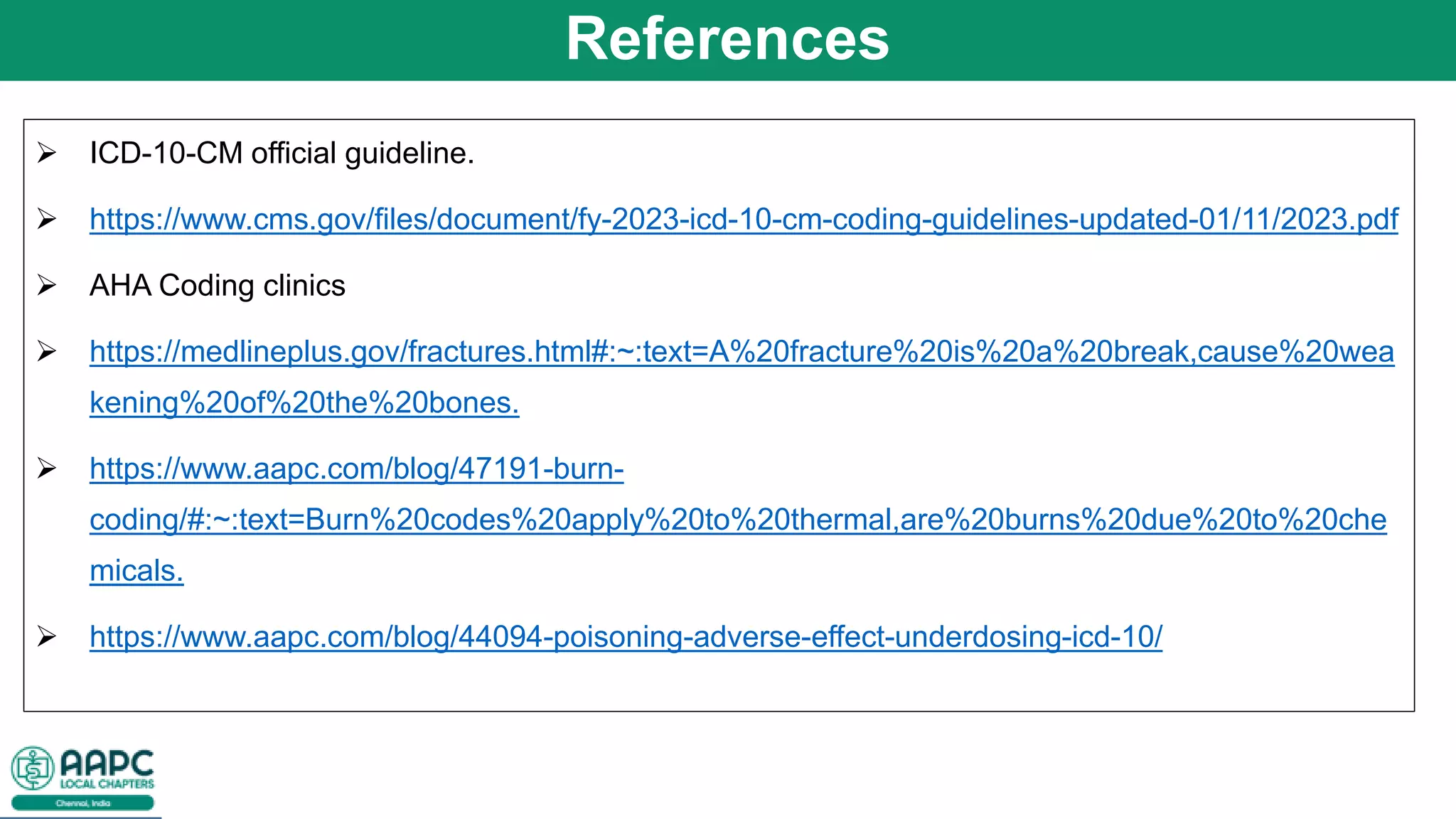
Task: Click the arrow bullet beside ICD-10-CM guideline
Action: 47,153
